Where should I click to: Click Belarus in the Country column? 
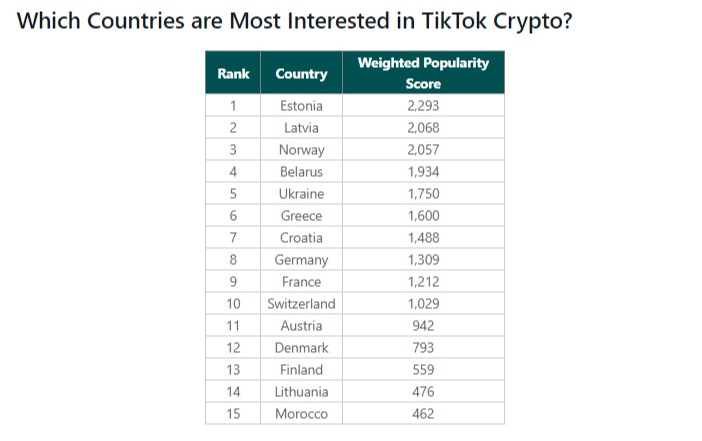pos(301,171)
